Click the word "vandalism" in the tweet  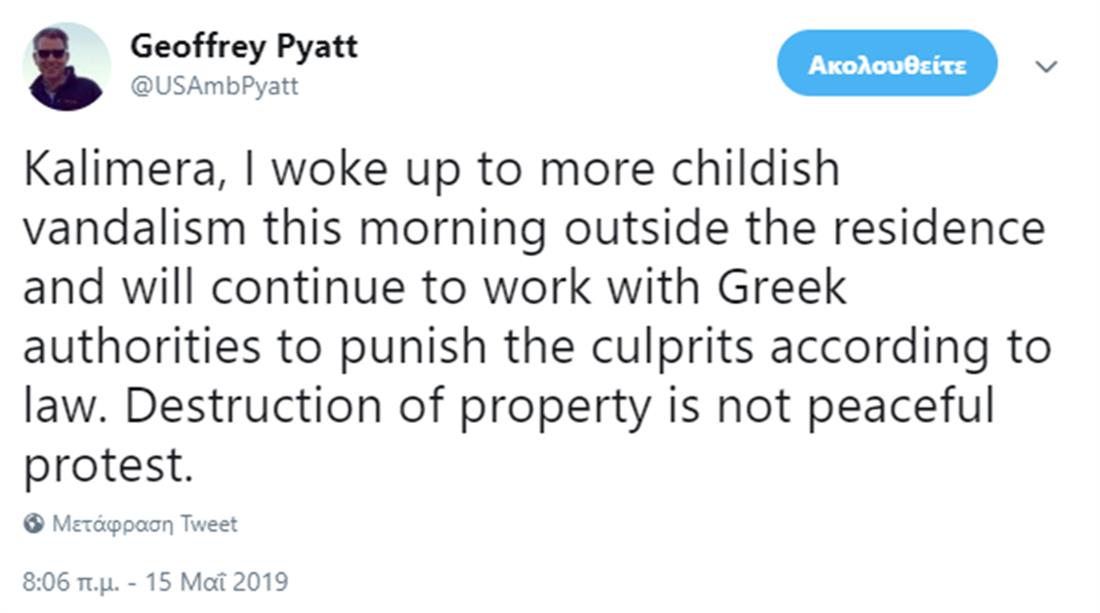tap(134, 230)
